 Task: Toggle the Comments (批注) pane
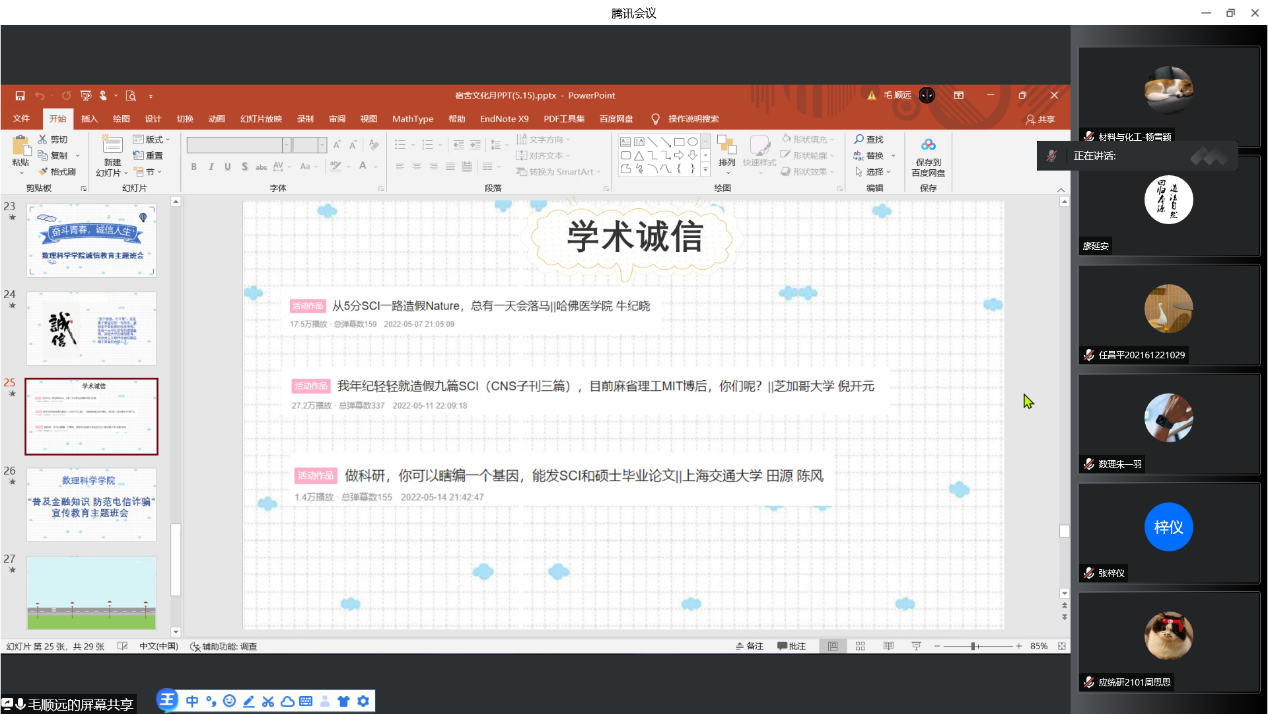(x=791, y=647)
